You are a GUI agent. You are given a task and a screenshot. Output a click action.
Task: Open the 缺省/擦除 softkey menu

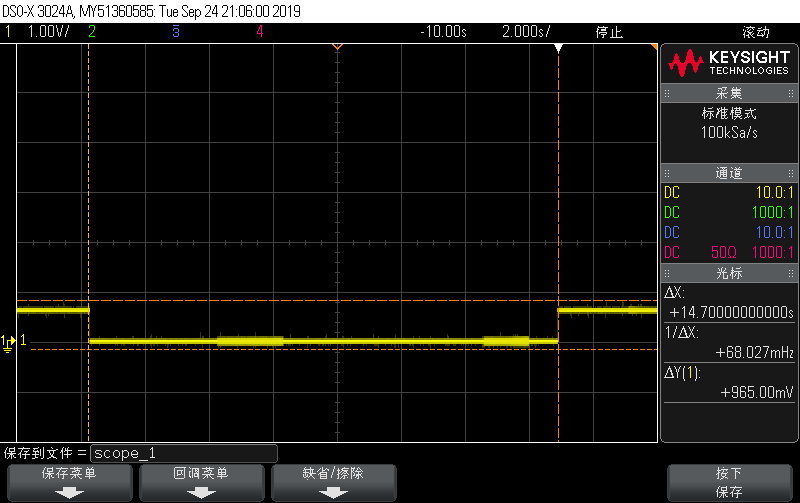(x=333, y=483)
